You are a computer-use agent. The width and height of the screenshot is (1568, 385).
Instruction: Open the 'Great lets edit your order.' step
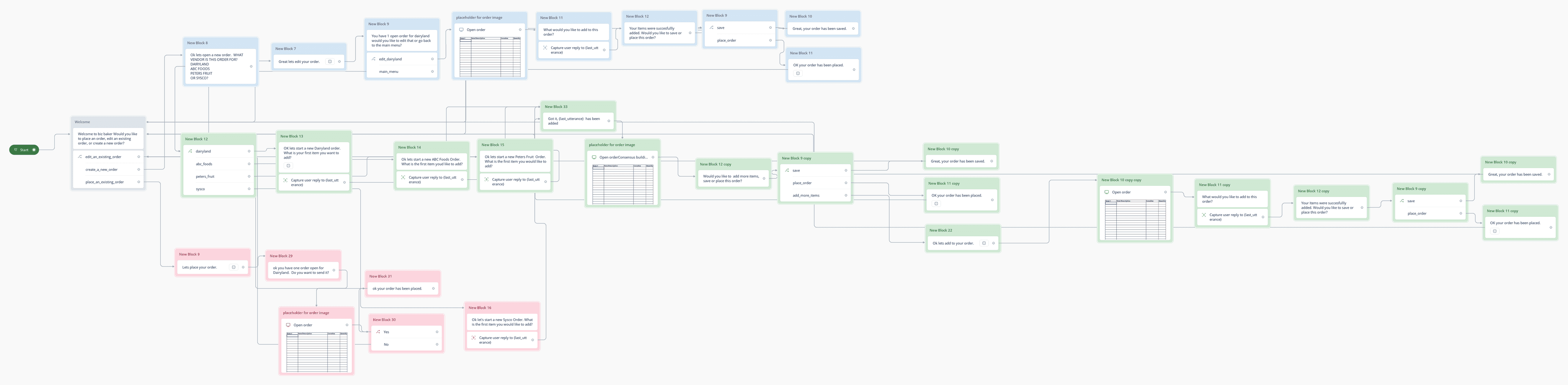[x=309, y=62]
